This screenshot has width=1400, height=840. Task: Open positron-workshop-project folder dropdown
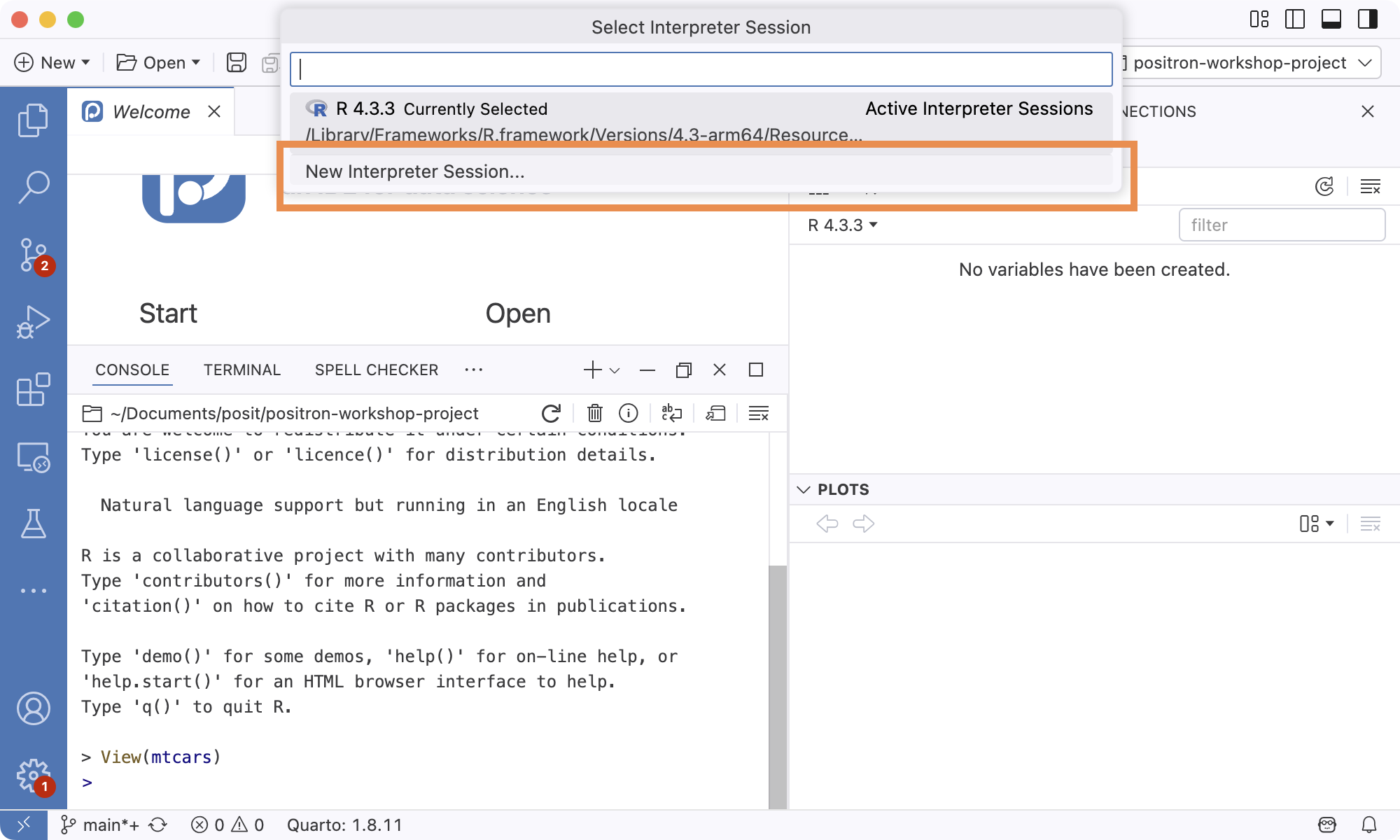pyautogui.click(x=1251, y=62)
